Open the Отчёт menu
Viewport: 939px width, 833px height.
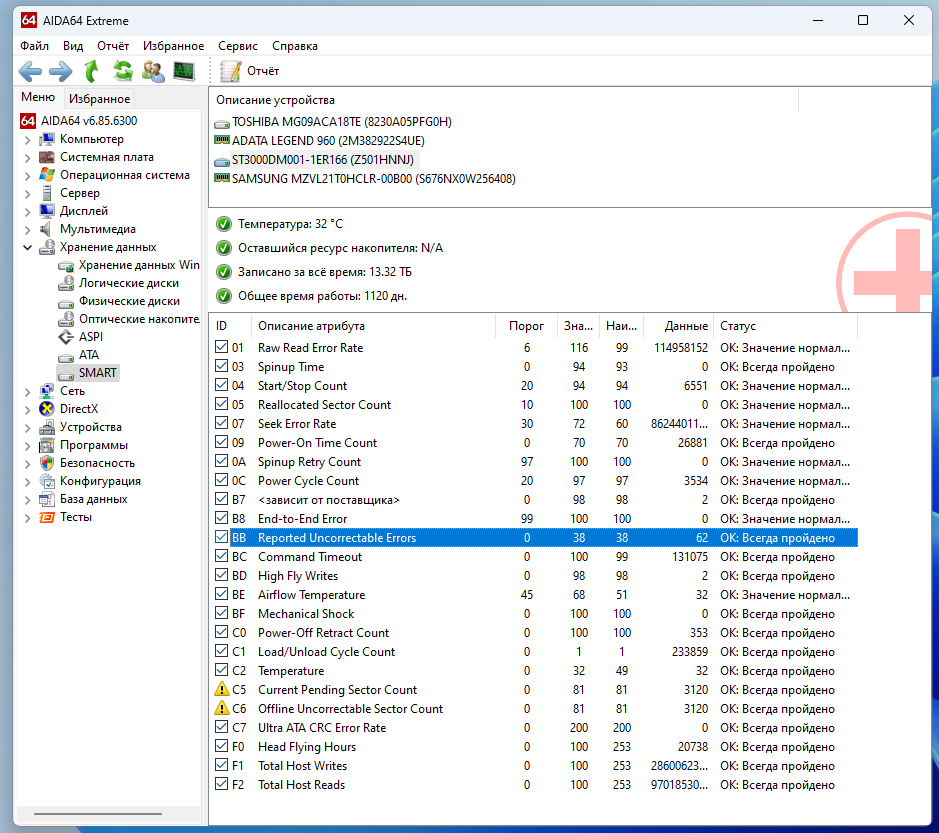pyautogui.click(x=113, y=46)
